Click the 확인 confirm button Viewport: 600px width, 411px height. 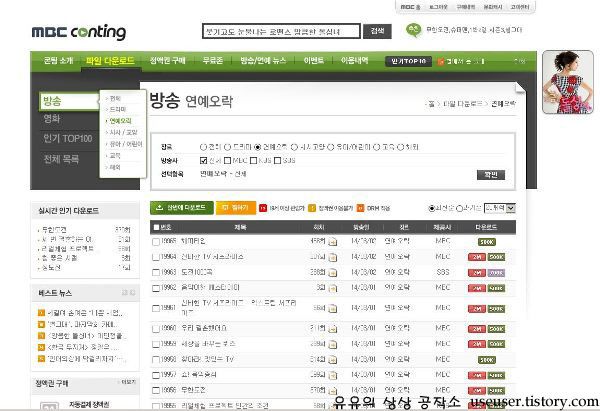click(491, 175)
